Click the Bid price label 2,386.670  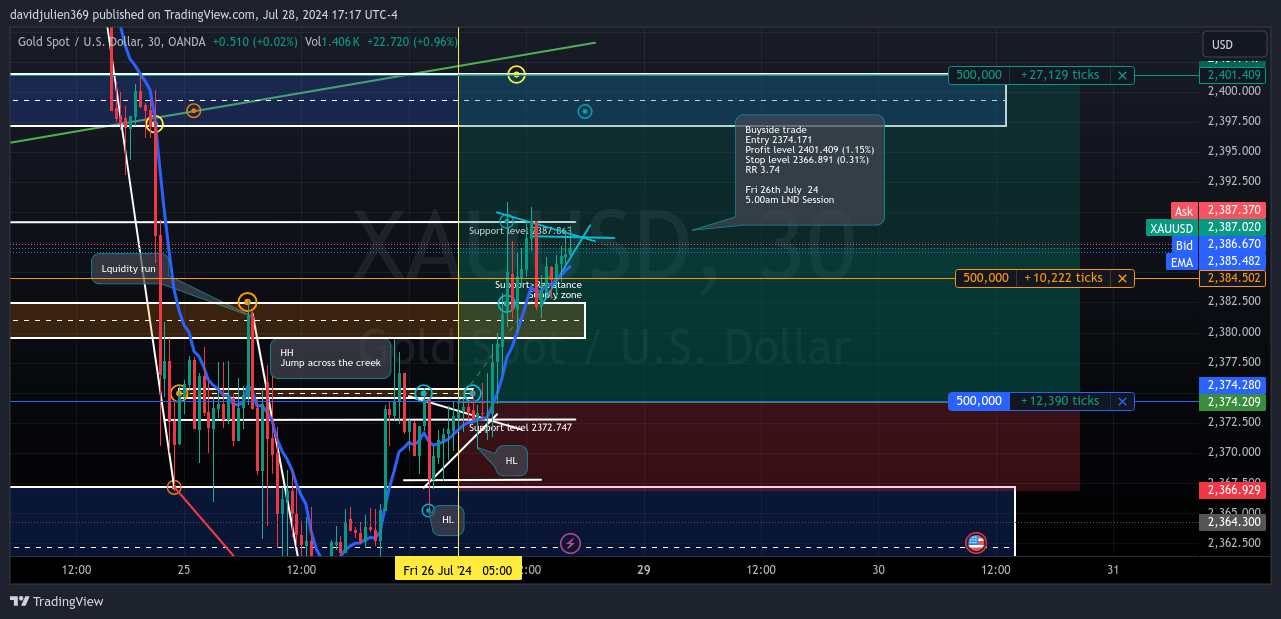[1218, 245]
